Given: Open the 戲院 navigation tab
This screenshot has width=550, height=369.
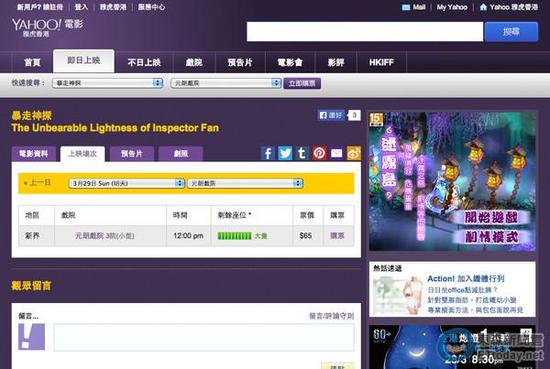Looking at the screenshot, I should point(194,62).
